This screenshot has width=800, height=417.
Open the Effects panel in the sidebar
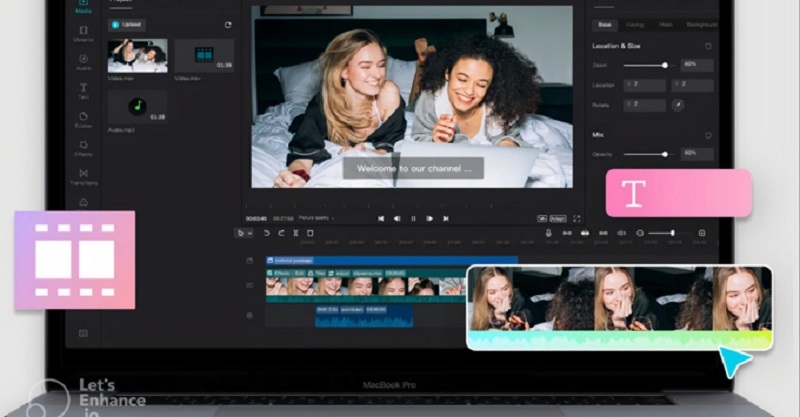coord(83,148)
